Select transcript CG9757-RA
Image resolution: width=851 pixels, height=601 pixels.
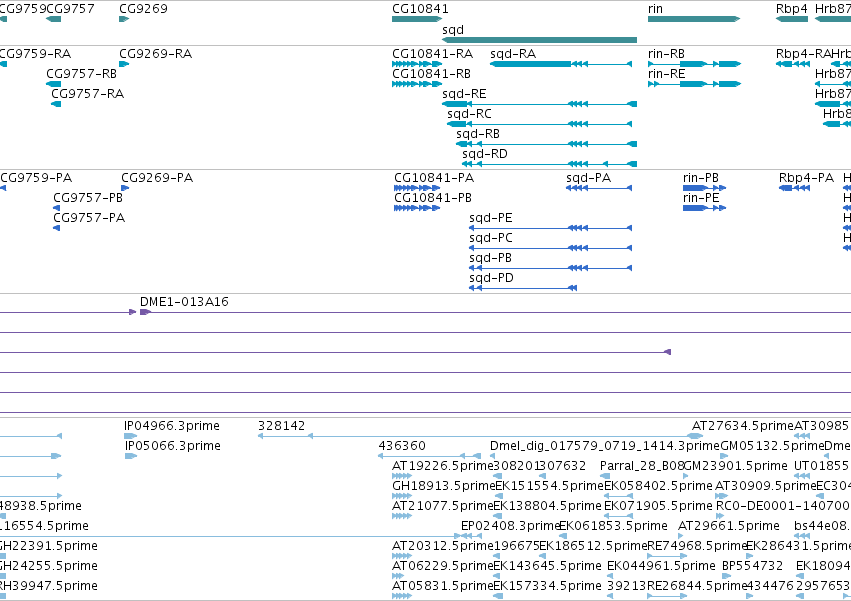pos(87,94)
